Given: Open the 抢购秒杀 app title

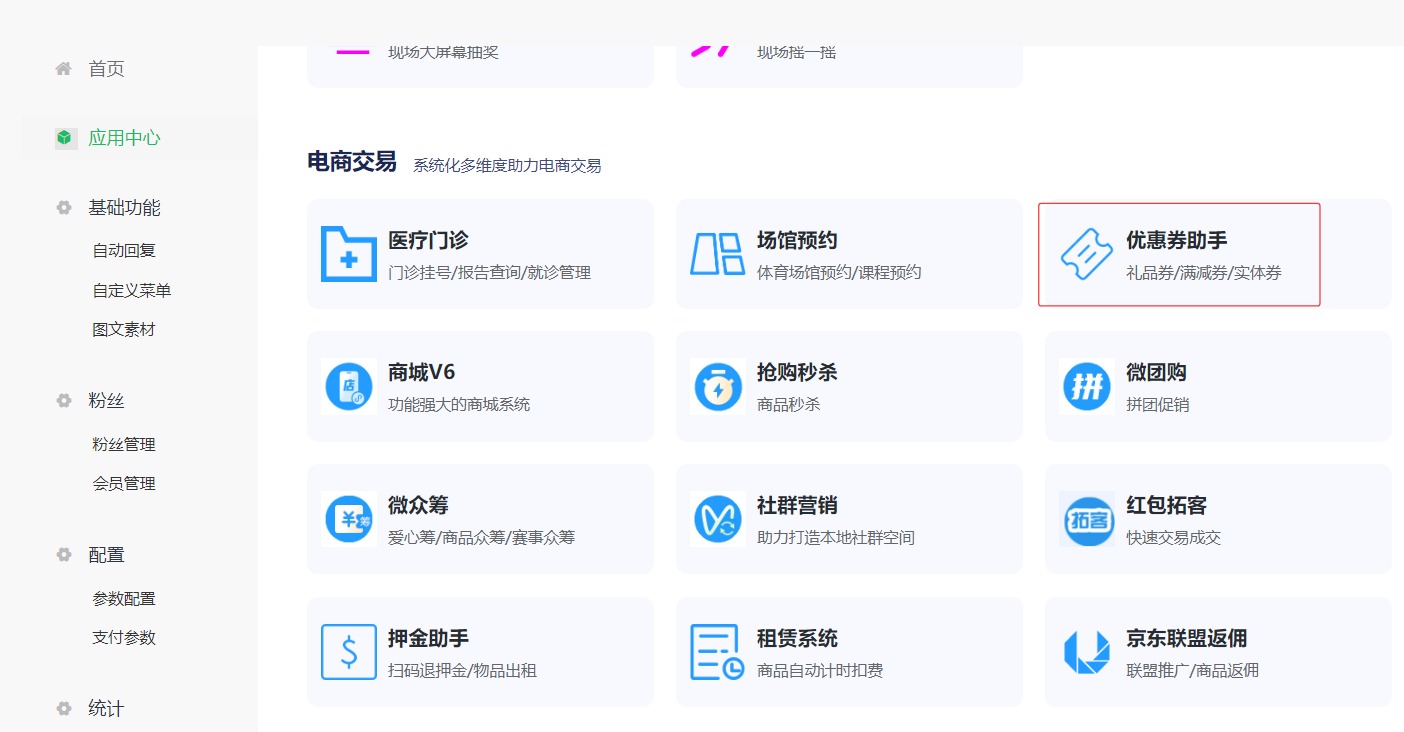Looking at the screenshot, I should coord(797,373).
